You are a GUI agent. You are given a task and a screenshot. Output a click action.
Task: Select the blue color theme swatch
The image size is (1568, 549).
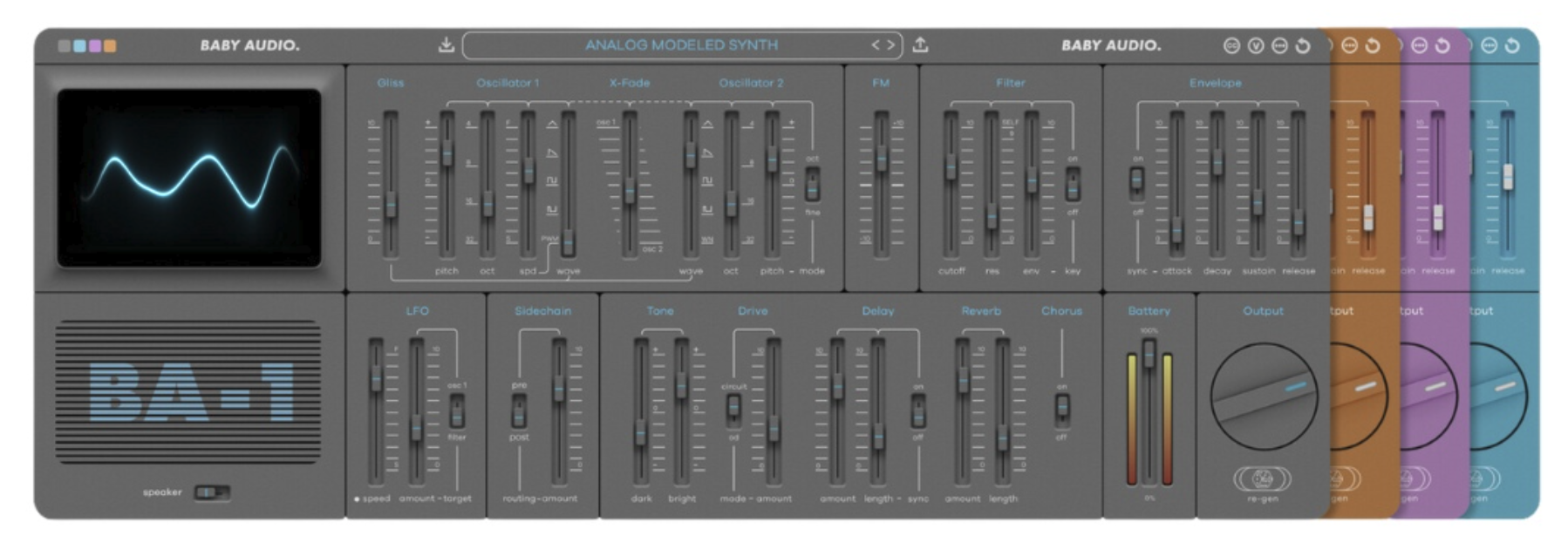(x=79, y=45)
